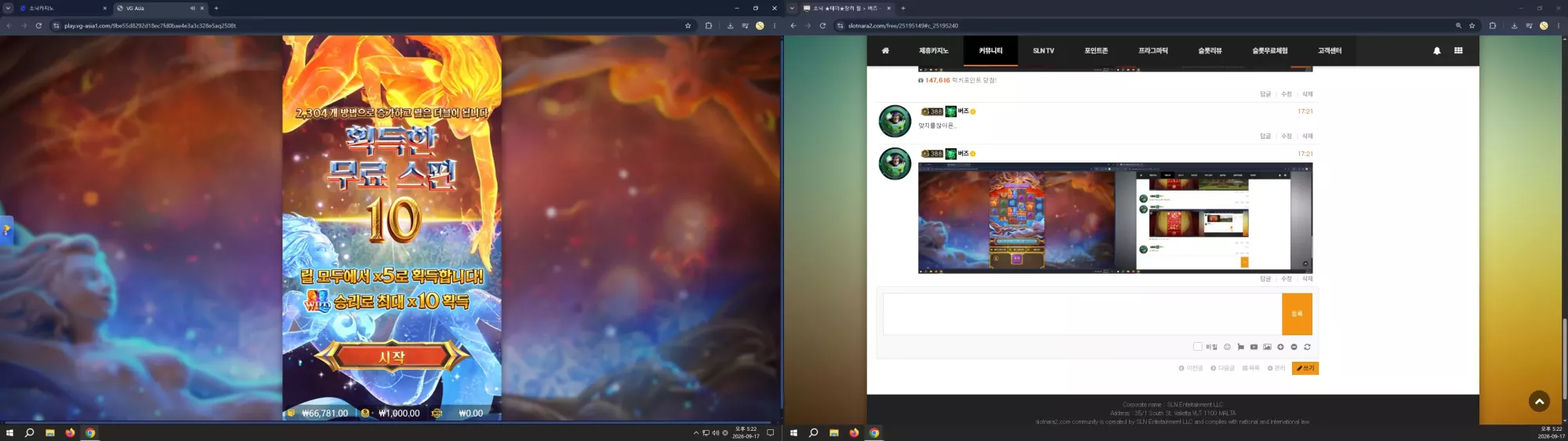This screenshot has width=1568, height=441.
Task: Click inside the comment text box
Action: (1082, 314)
